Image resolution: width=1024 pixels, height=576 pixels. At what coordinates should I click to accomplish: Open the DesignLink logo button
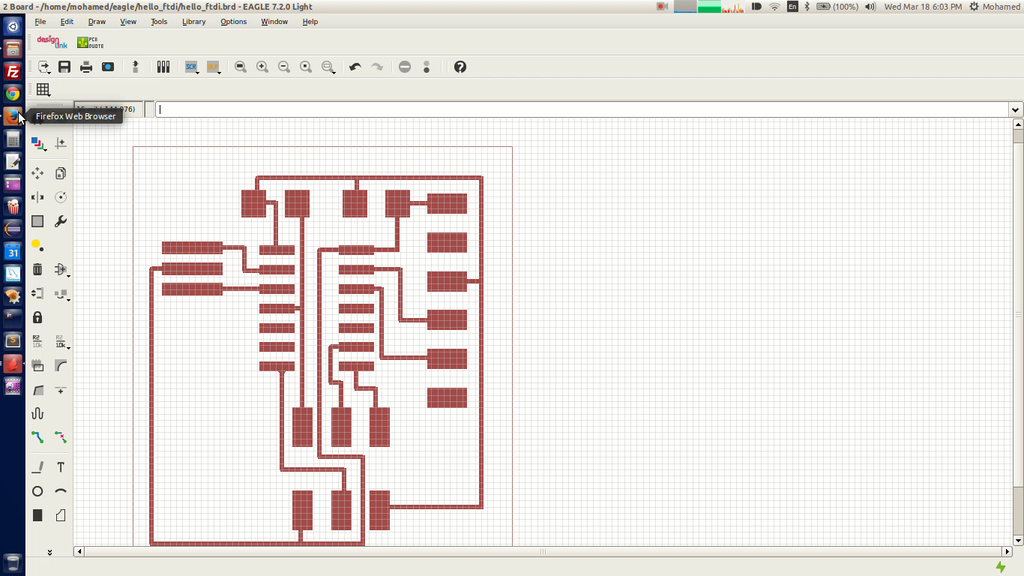pyautogui.click(x=52, y=42)
